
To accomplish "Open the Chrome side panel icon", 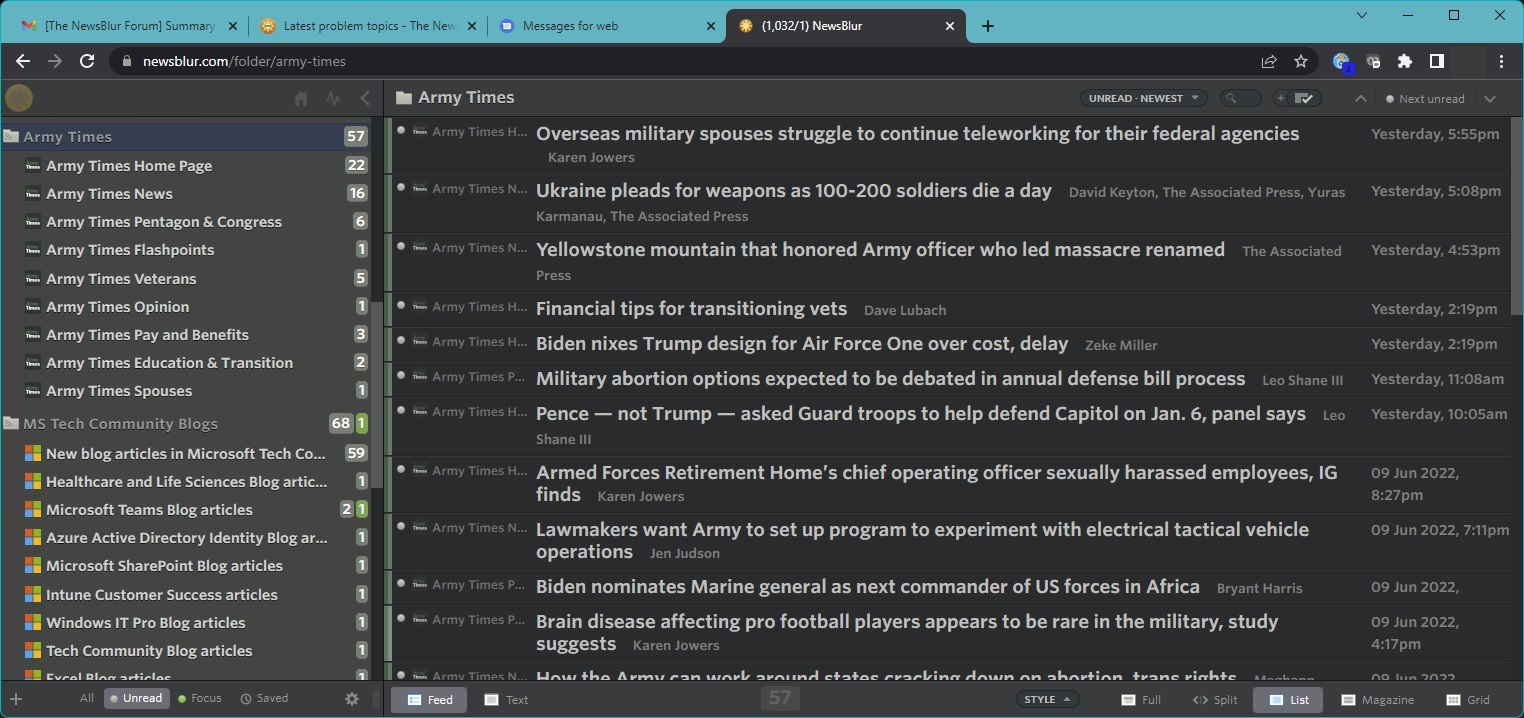I will pos(1437,61).
